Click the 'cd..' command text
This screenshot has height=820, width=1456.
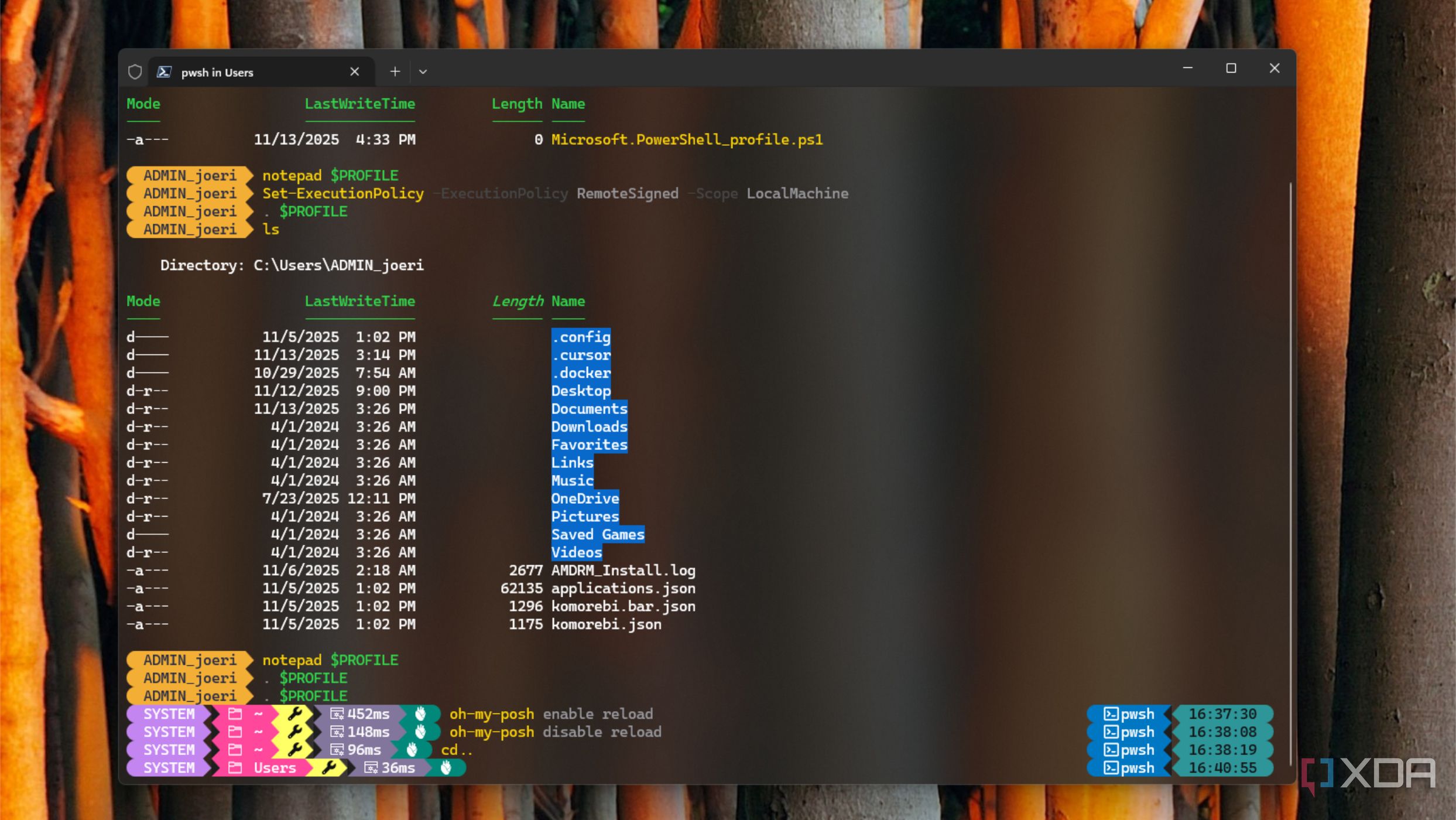point(457,750)
